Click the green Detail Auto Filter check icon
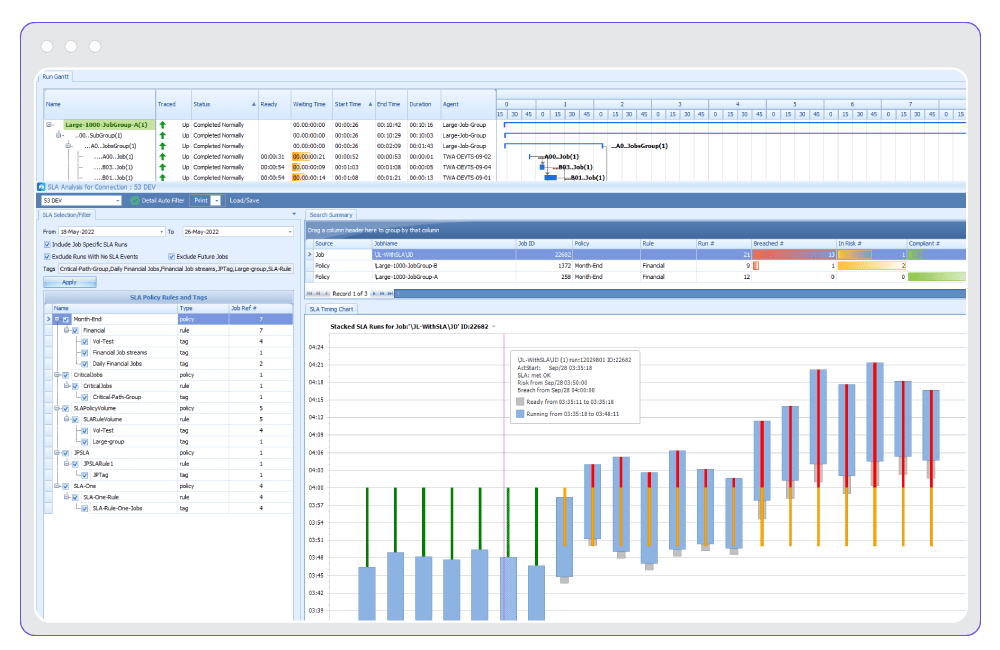This screenshot has width=1000, height=650. [135, 200]
